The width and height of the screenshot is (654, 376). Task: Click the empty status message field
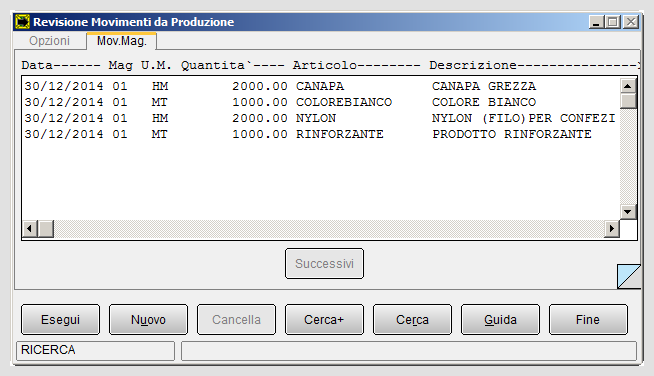click(x=409, y=351)
